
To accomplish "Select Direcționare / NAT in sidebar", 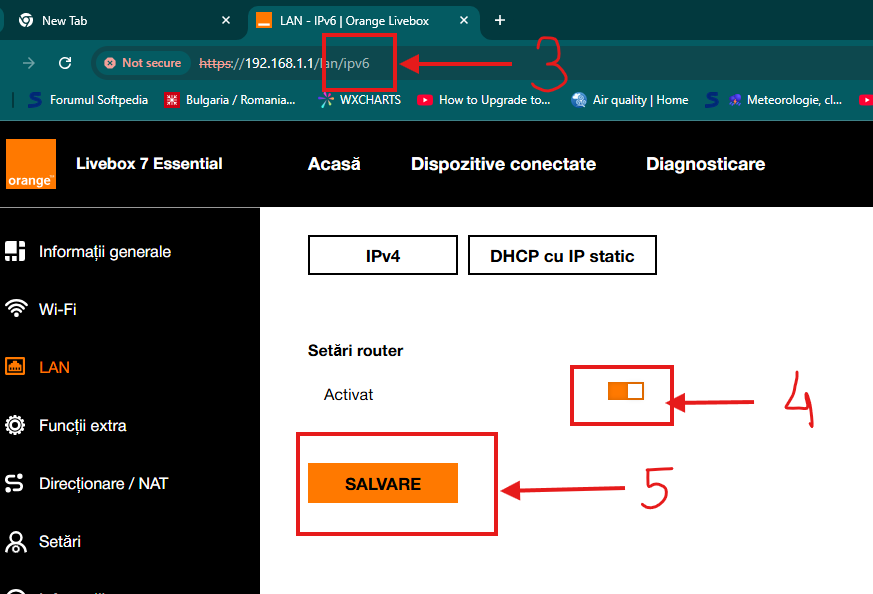I will point(103,483).
